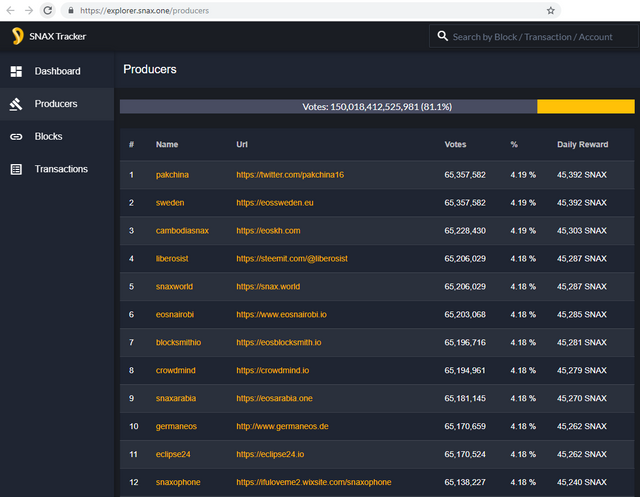Image resolution: width=640 pixels, height=497 pixels.
Task: Focus the block/transaction/account search field
Action: 532,37
